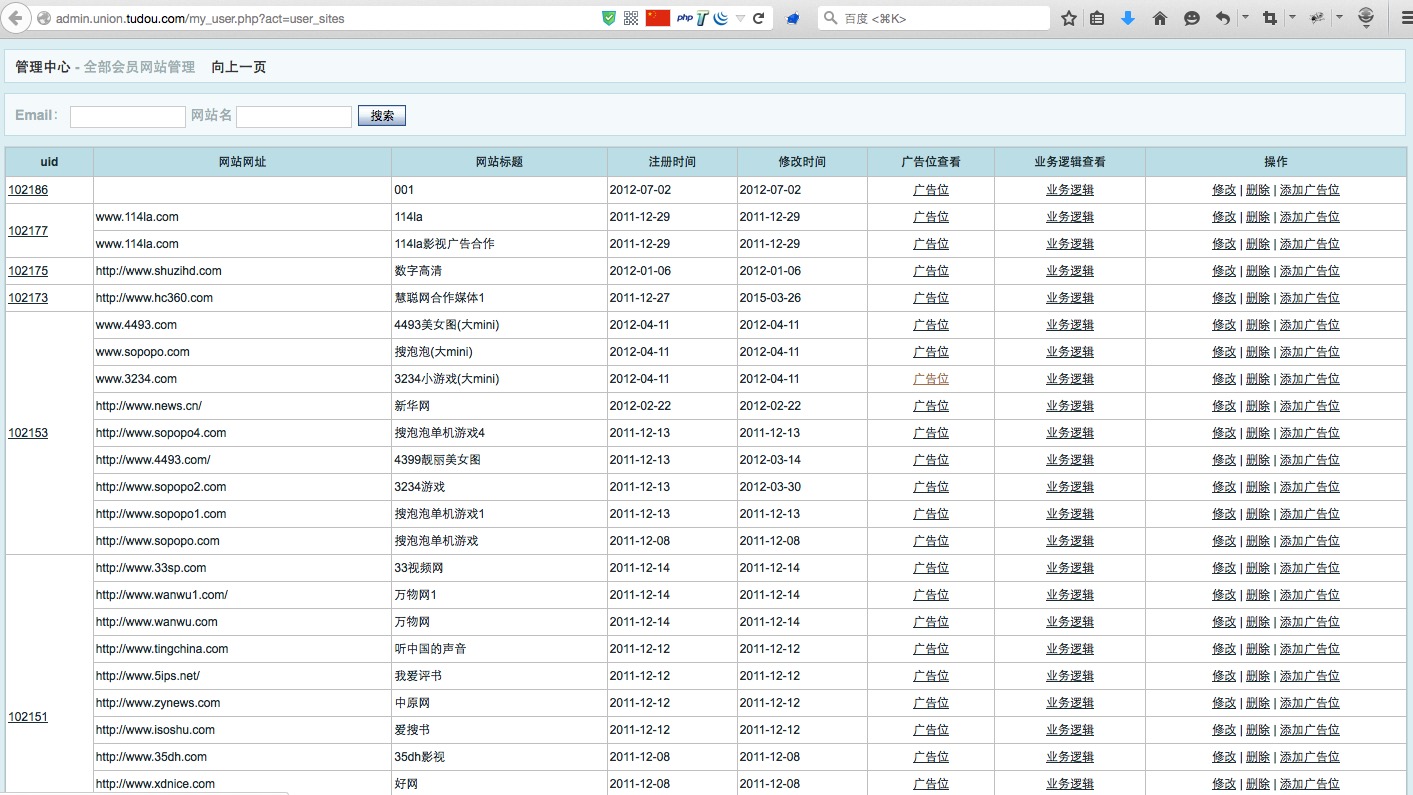Expand the address bar history dropdown triangle
The image size is (1413, 795).
[740, 18]
